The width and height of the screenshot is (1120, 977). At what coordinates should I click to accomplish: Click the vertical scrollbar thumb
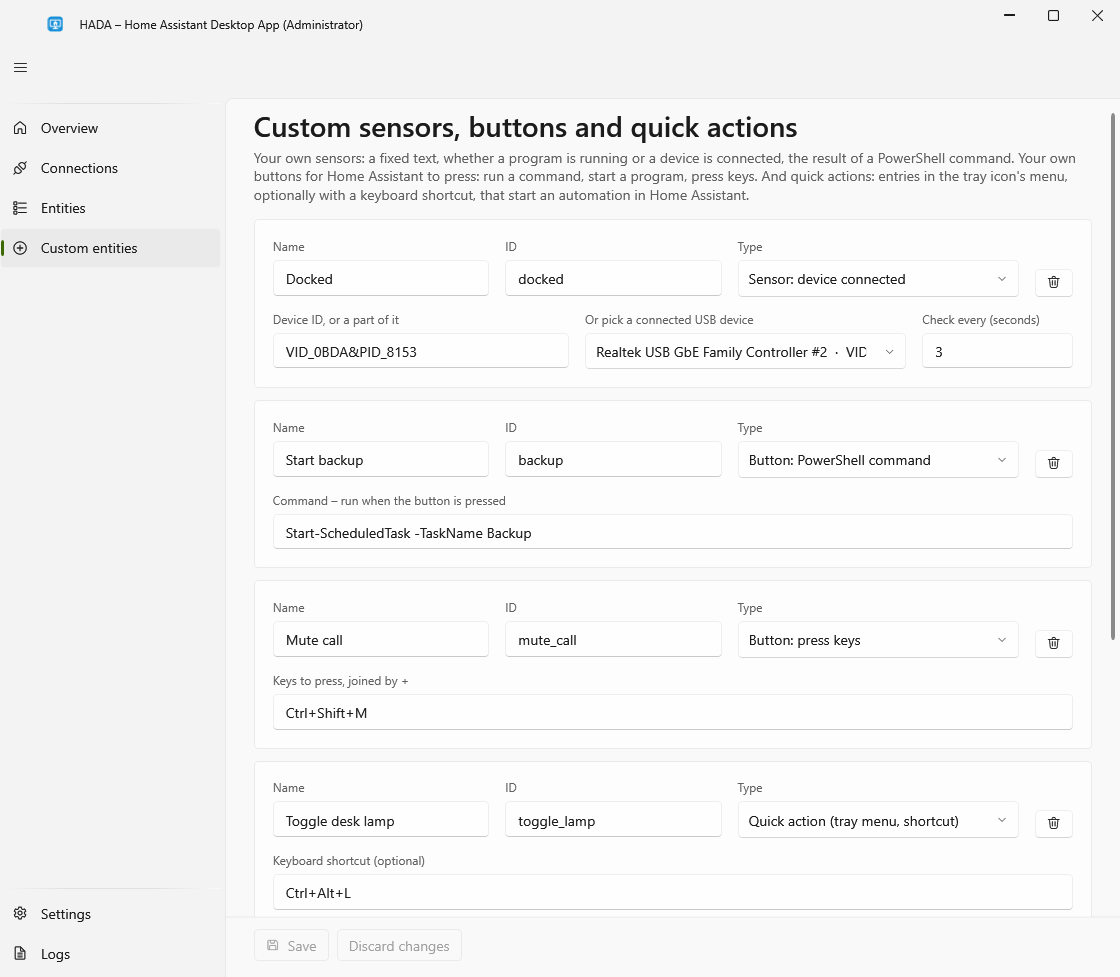1113,377
